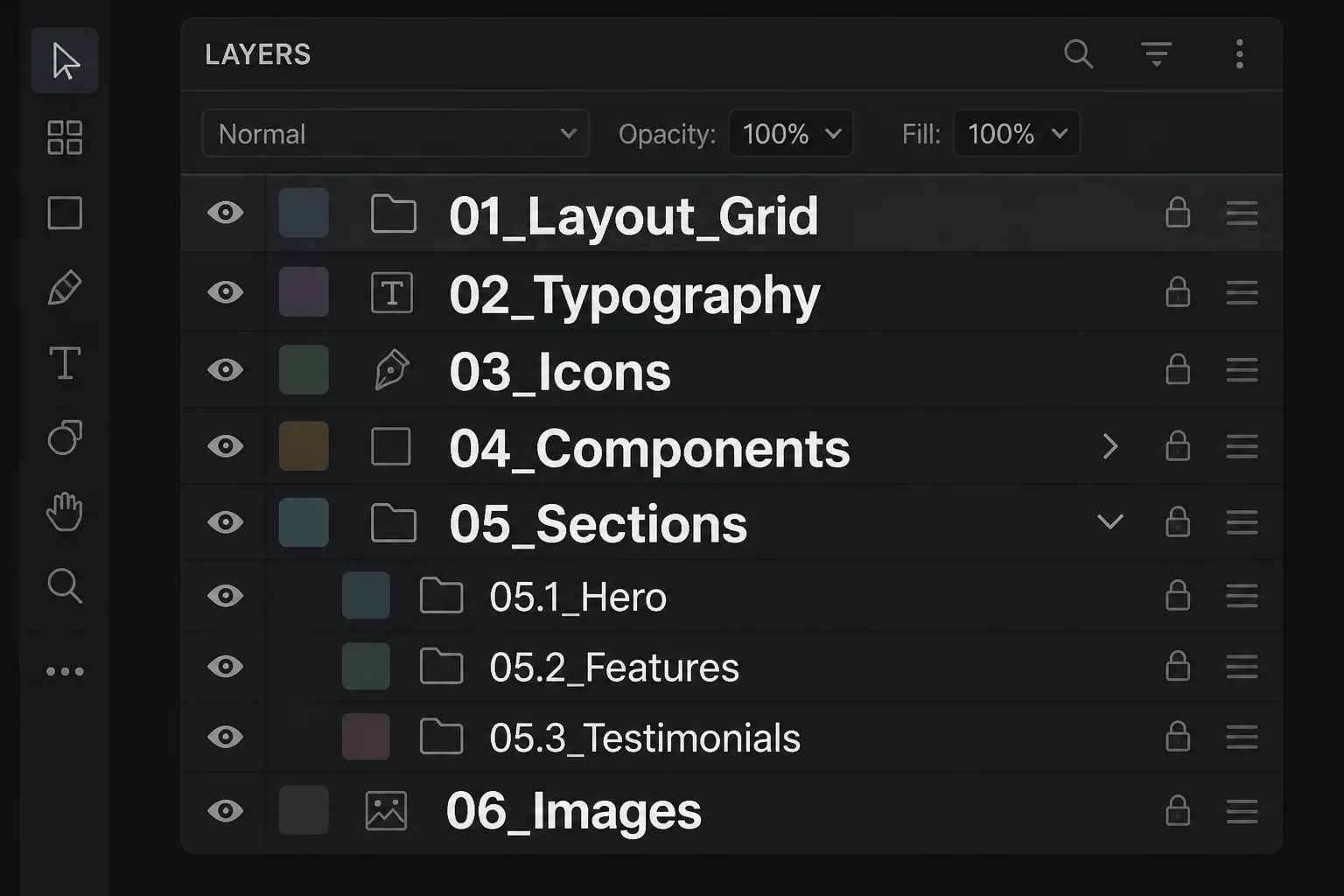Click the drag handle icon on 02_Typography
The image size is (1344, 896).
[1242, 292]
